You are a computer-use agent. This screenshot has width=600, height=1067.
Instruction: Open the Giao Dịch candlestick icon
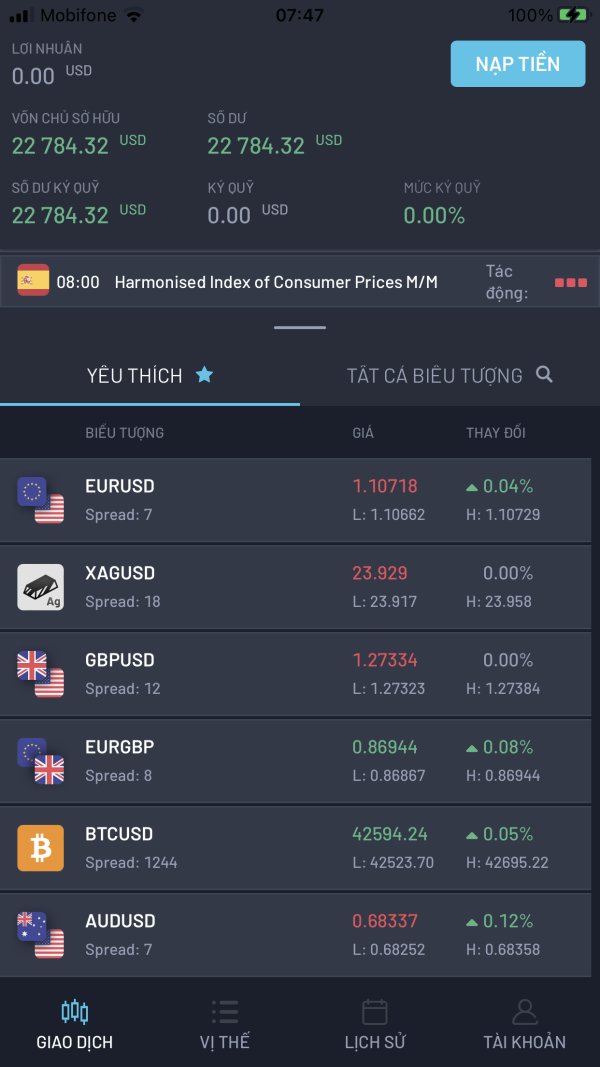[75, 1012]
